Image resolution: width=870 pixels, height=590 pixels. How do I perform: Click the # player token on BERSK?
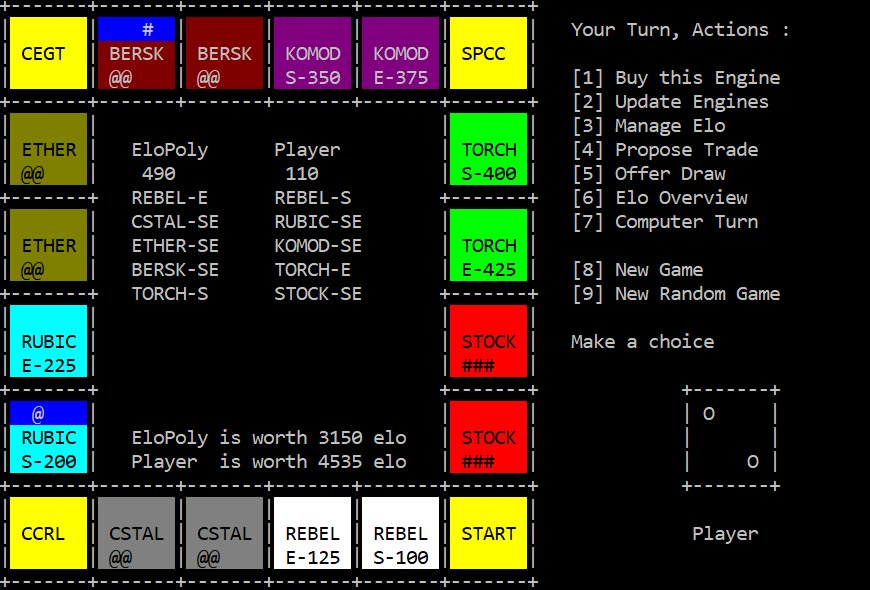coord(148,29)
